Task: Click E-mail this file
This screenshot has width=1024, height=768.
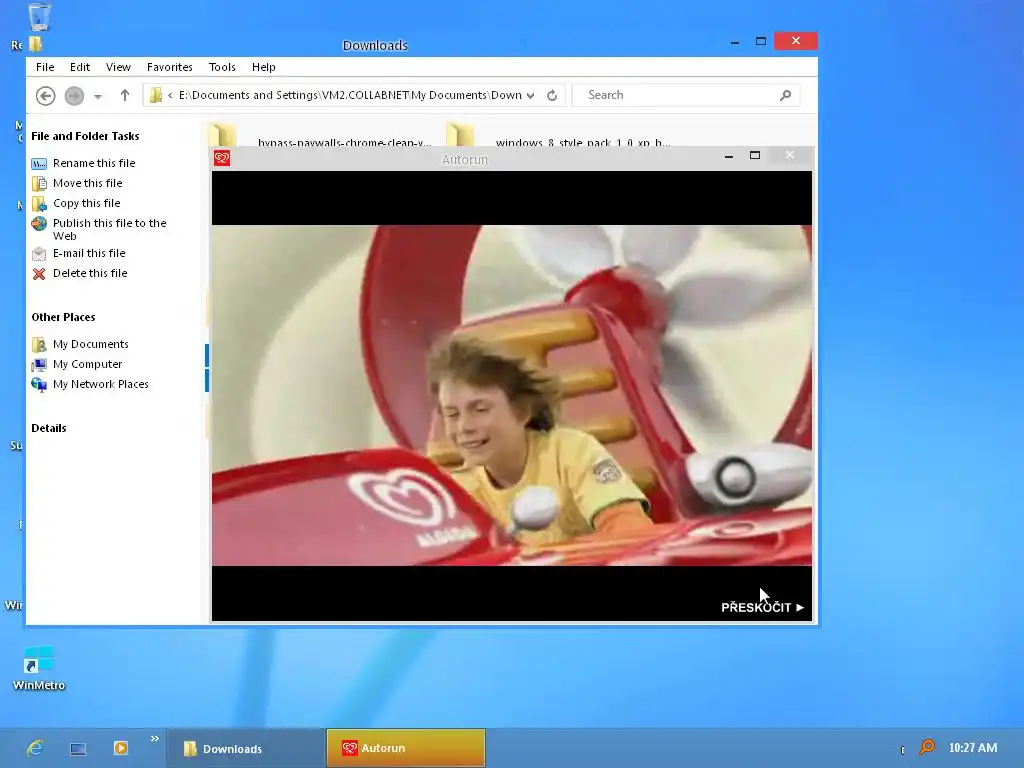Action: (x=89, y=253)
